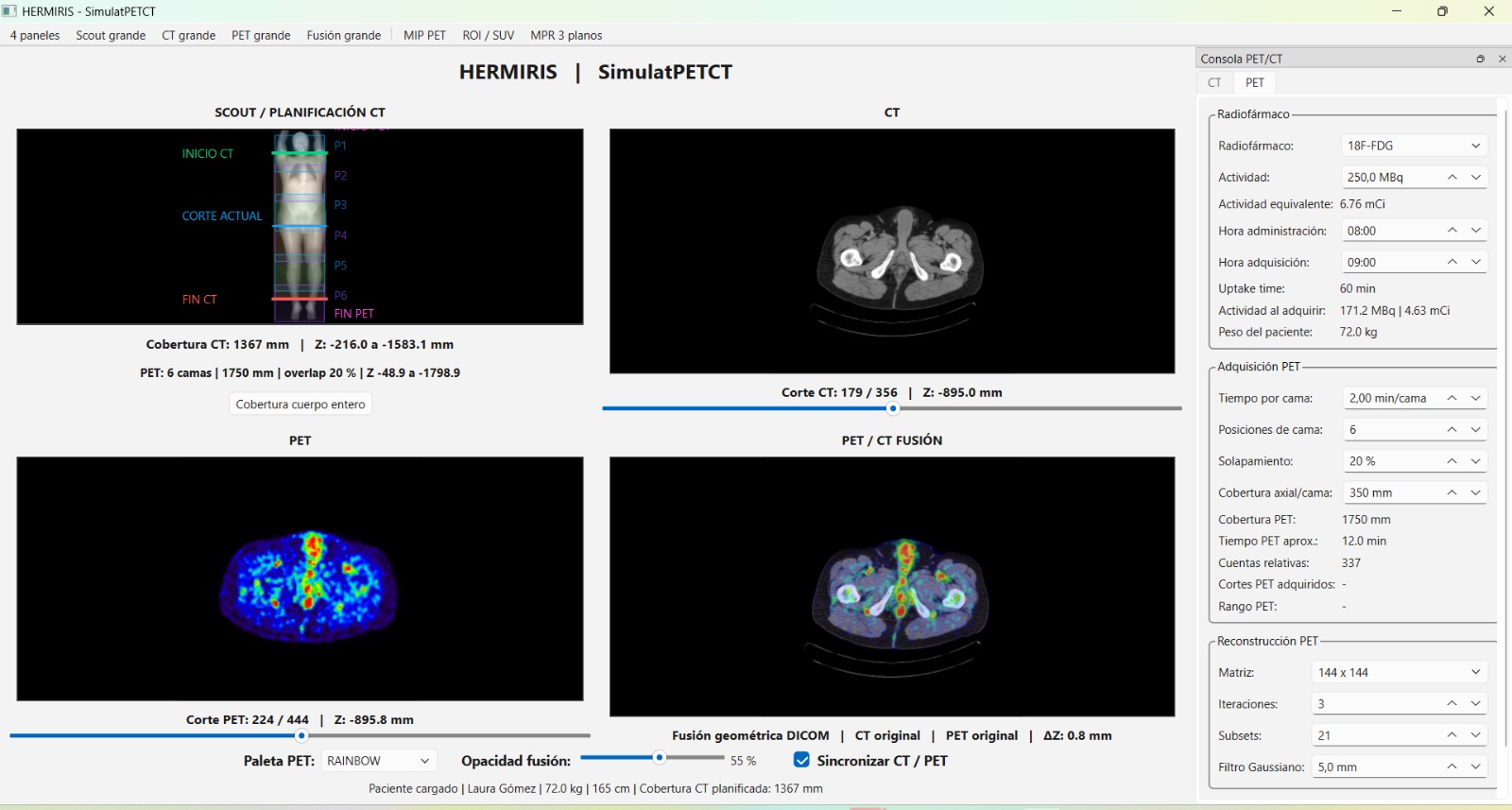The width and height of the screenshot is (1512, 810).
Task: Switch to the CT console tab
Action: tap(1214, 83)
